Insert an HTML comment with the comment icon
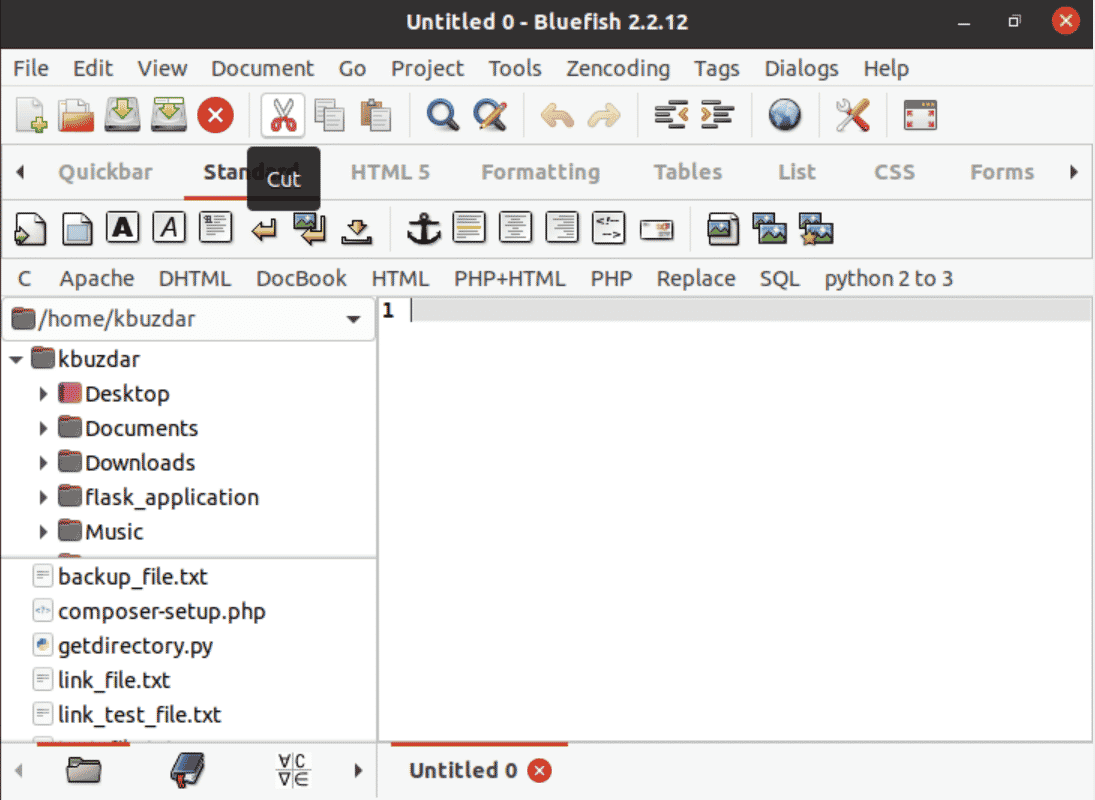The height and width of the screenshot is (800, 1095). 608,228
